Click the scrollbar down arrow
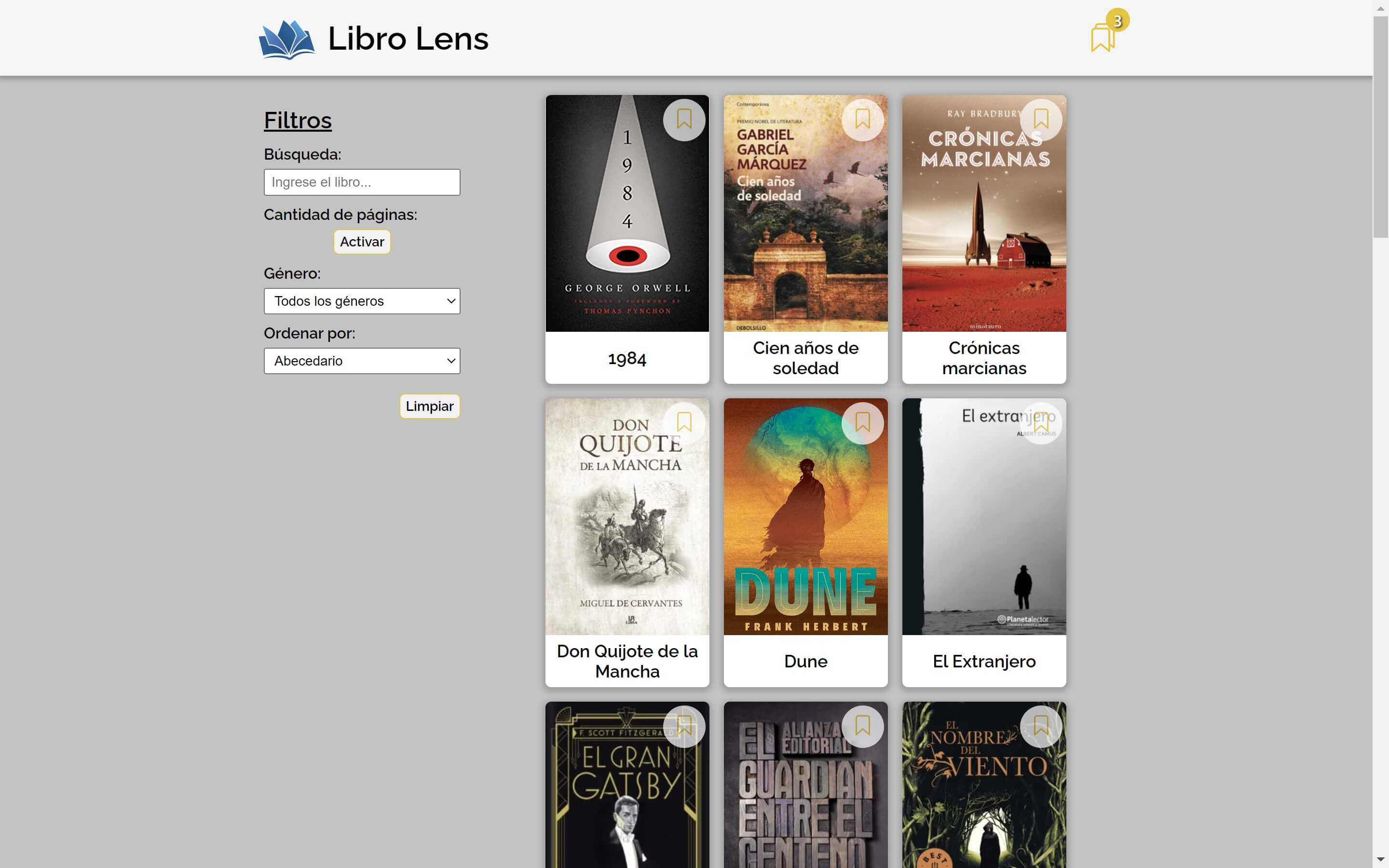 (x=1380, y=859)
